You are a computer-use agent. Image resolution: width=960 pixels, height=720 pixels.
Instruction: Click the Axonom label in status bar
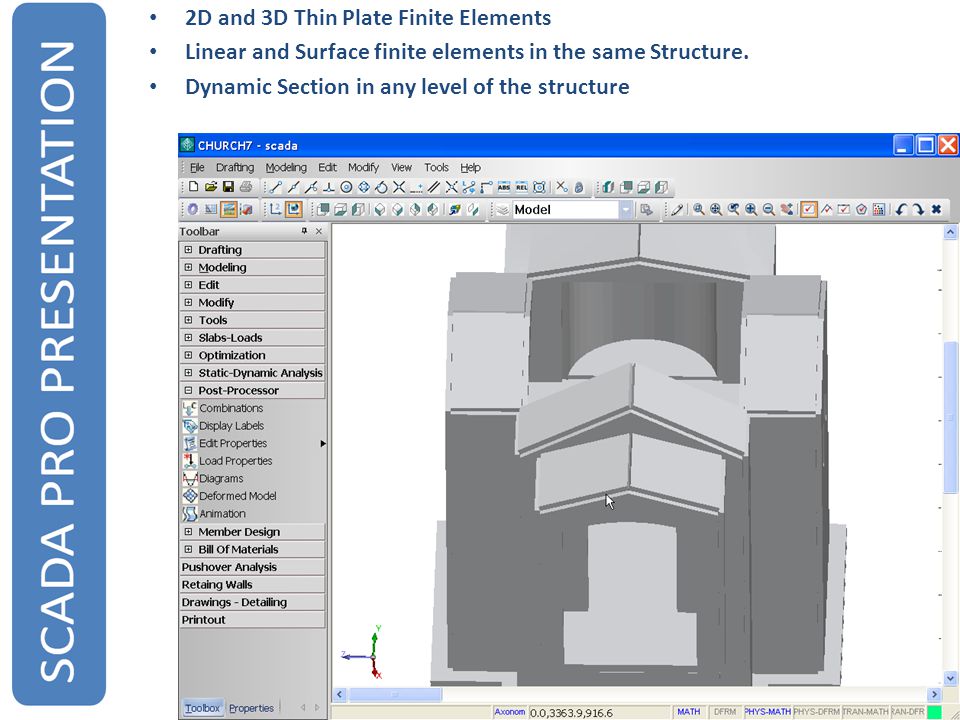[509, 712]
